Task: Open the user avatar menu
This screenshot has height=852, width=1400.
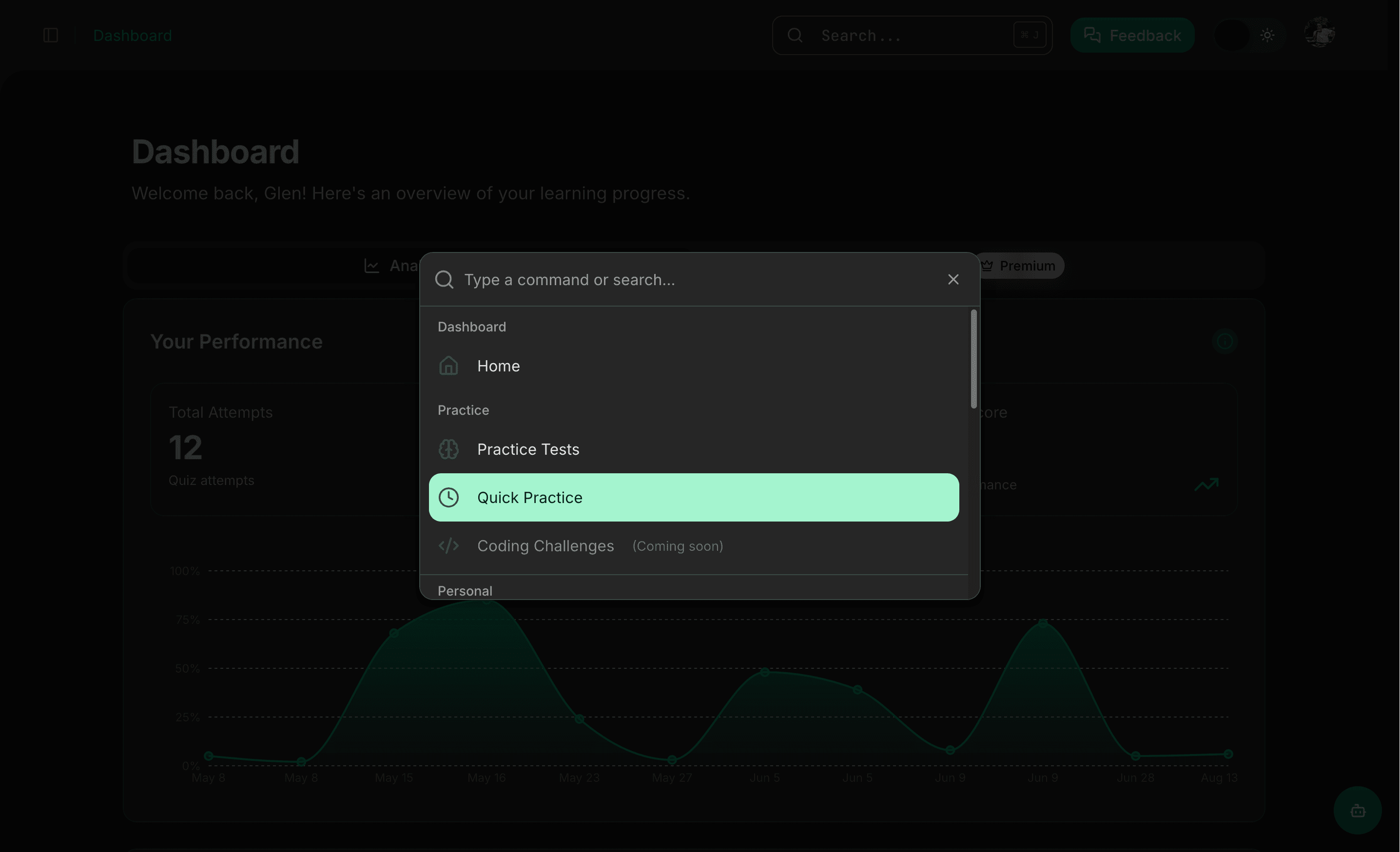Action: click(1319, 33)
